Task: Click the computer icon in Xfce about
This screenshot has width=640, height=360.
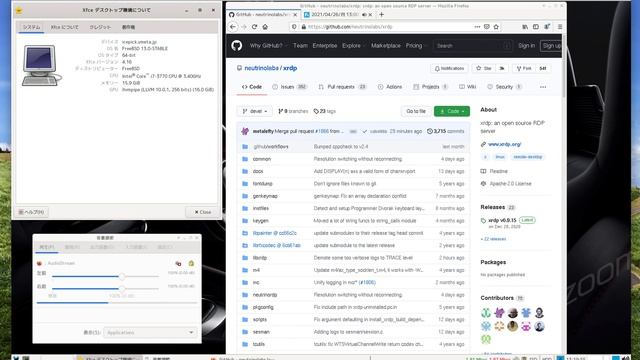Action: click(x=41, y=65)
